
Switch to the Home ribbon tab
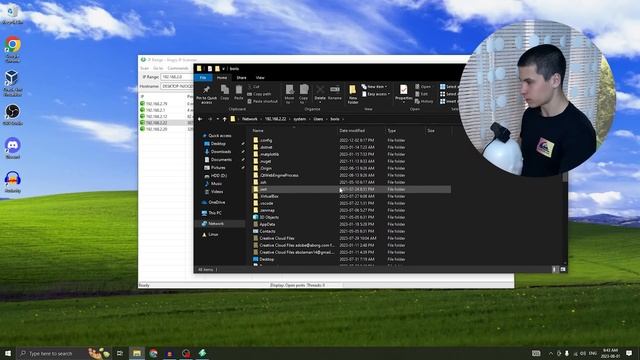point(222,77)
